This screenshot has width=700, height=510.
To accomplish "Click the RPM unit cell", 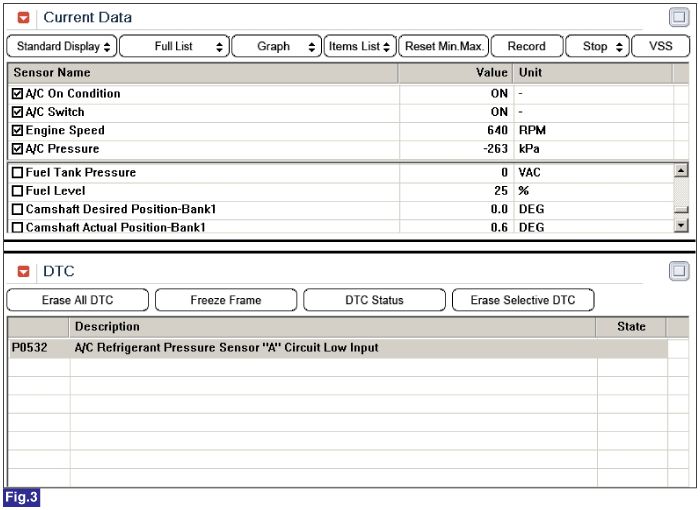I will pos(532,130).
